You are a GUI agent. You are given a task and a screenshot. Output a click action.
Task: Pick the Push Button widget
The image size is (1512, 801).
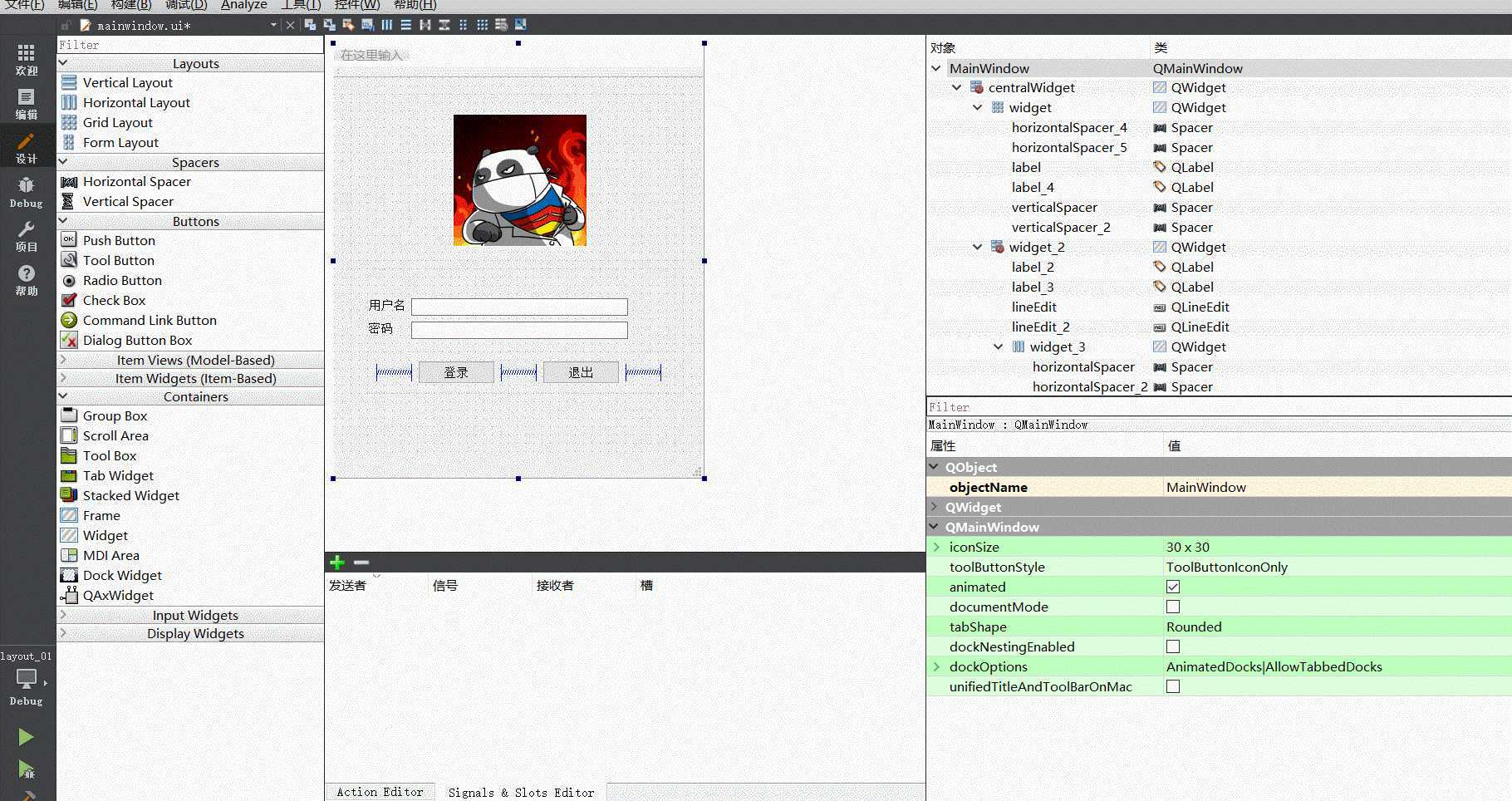(119, 240)
